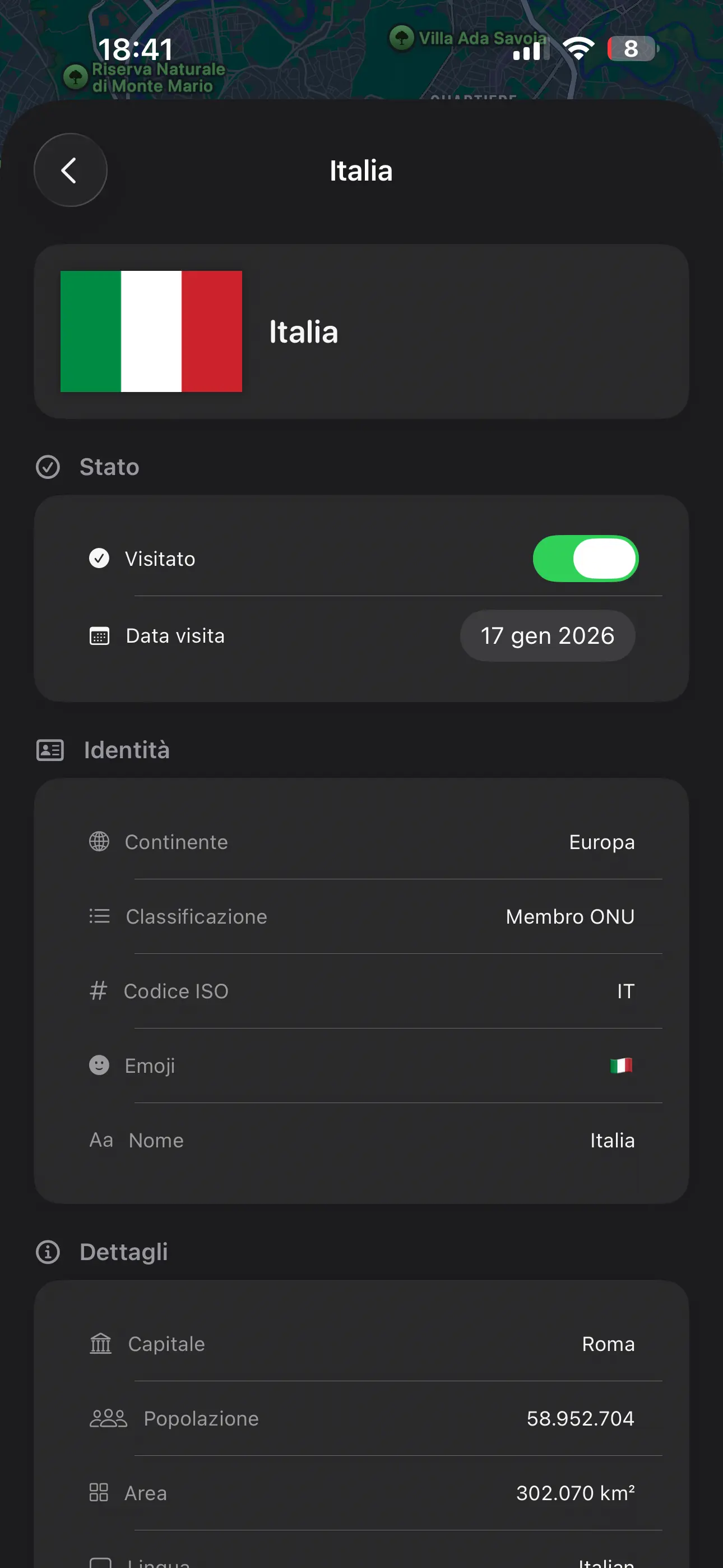
Task: Click the building icon next to Capitale
Action: click(x=100, y=1343)
